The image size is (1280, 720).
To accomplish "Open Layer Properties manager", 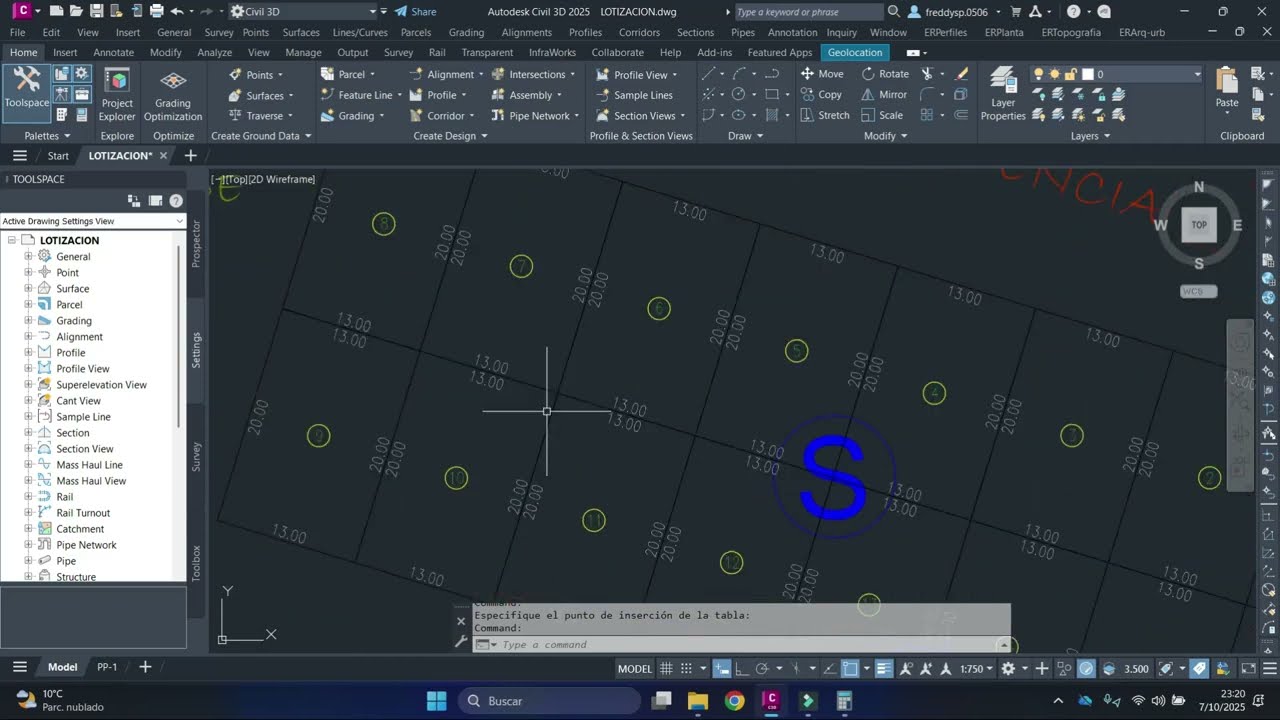I will click(x=1003, y=95).
